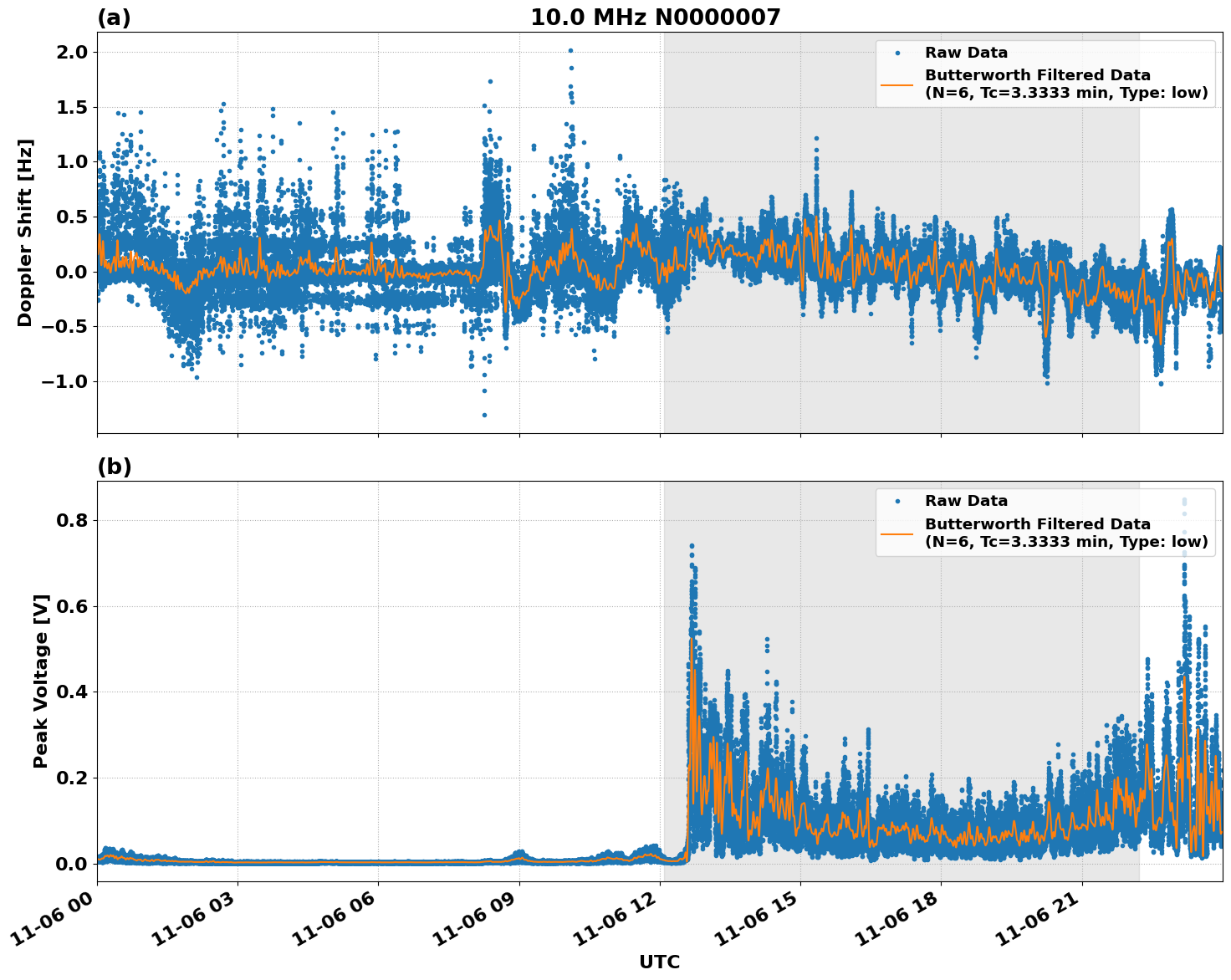Click the panel label (b)

(115, 467)
